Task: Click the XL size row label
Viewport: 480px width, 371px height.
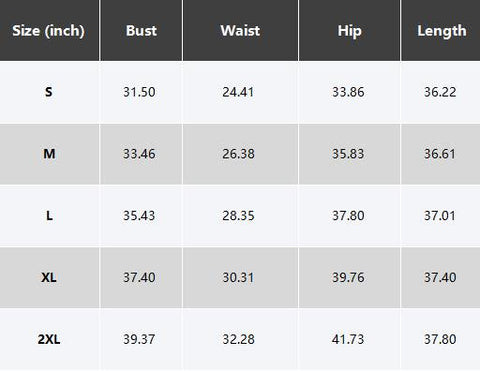Action: point(49,277)
